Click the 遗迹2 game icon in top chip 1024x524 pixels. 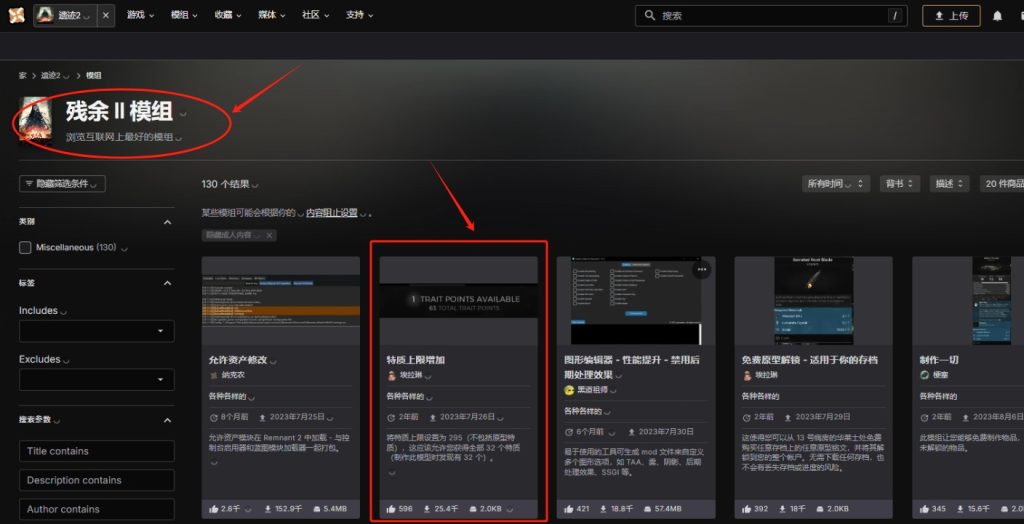point(46,15)
